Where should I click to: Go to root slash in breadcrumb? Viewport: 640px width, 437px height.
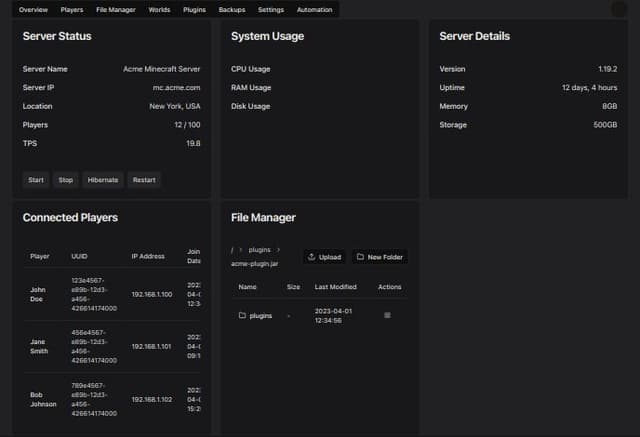click(232, 250)
